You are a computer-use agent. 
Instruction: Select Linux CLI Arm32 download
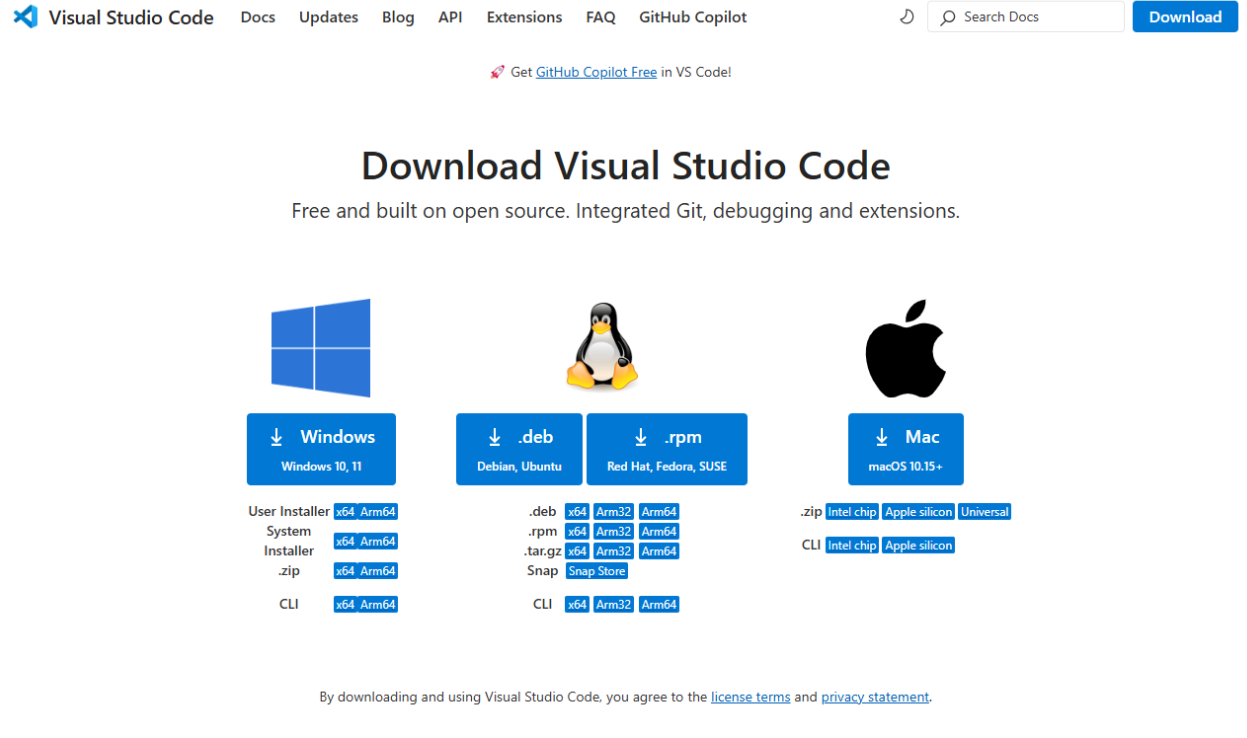(613, 604)
